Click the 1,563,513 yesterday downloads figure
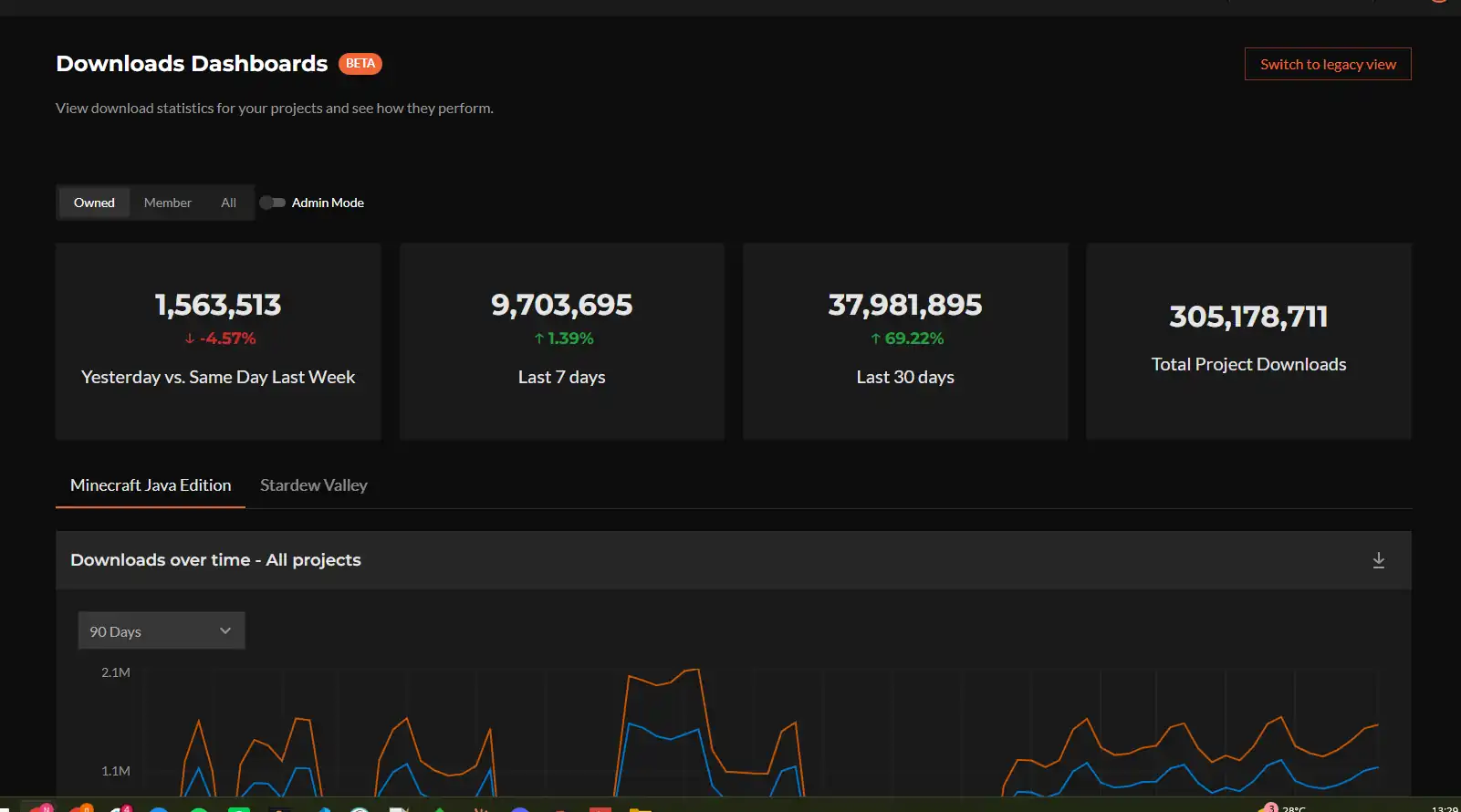This screenshot has height=812, width=1461. pyautogui.click(x=218, y=305)
